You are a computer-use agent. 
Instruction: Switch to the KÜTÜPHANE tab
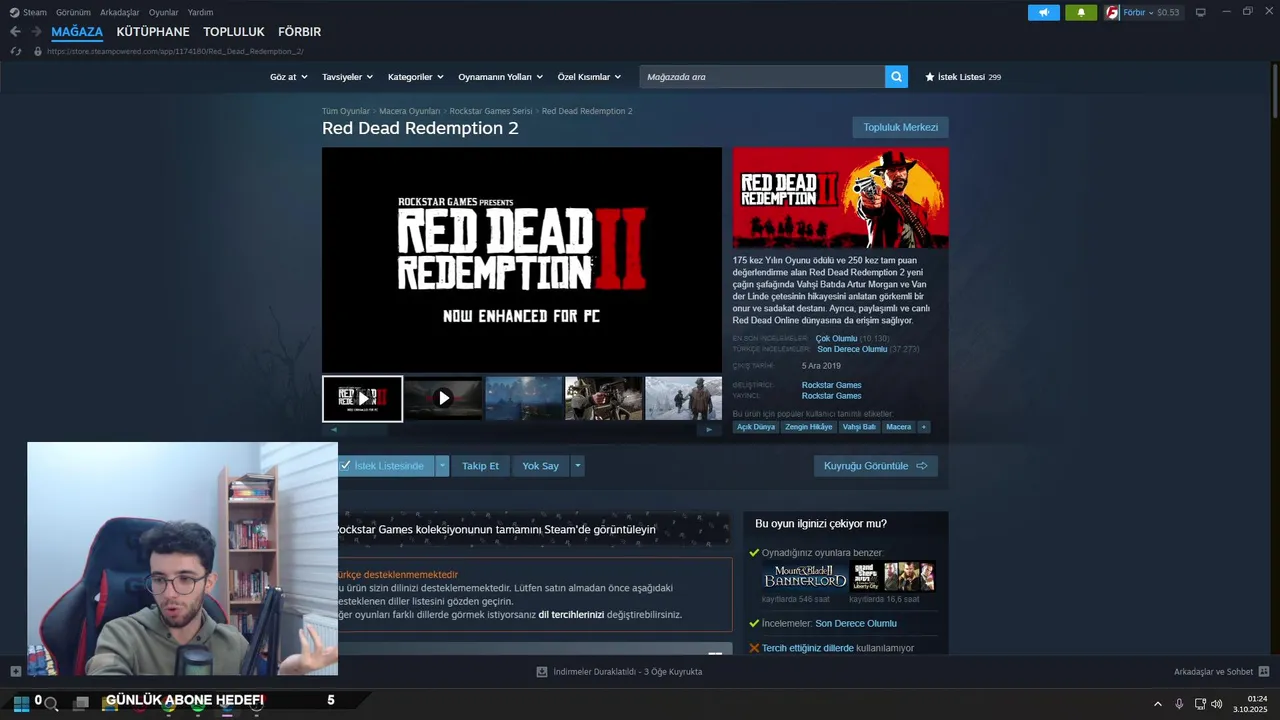[153, 32]
